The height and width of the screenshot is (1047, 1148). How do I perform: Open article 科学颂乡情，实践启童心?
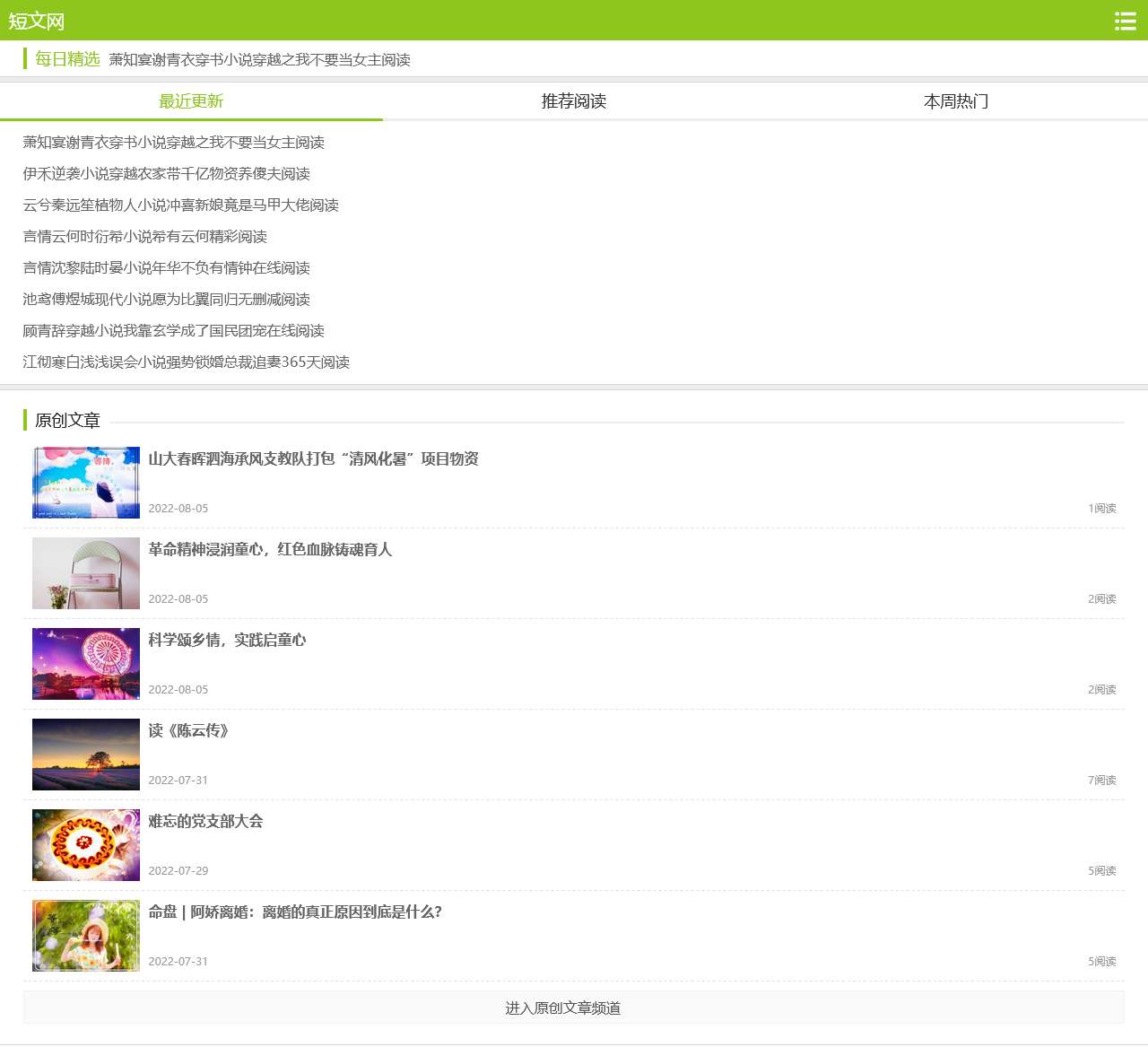pos(228,641)
